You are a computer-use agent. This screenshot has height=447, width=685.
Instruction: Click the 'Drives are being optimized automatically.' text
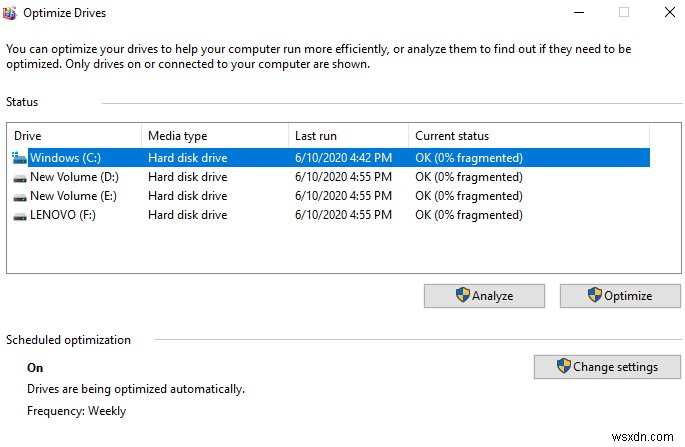136,389
